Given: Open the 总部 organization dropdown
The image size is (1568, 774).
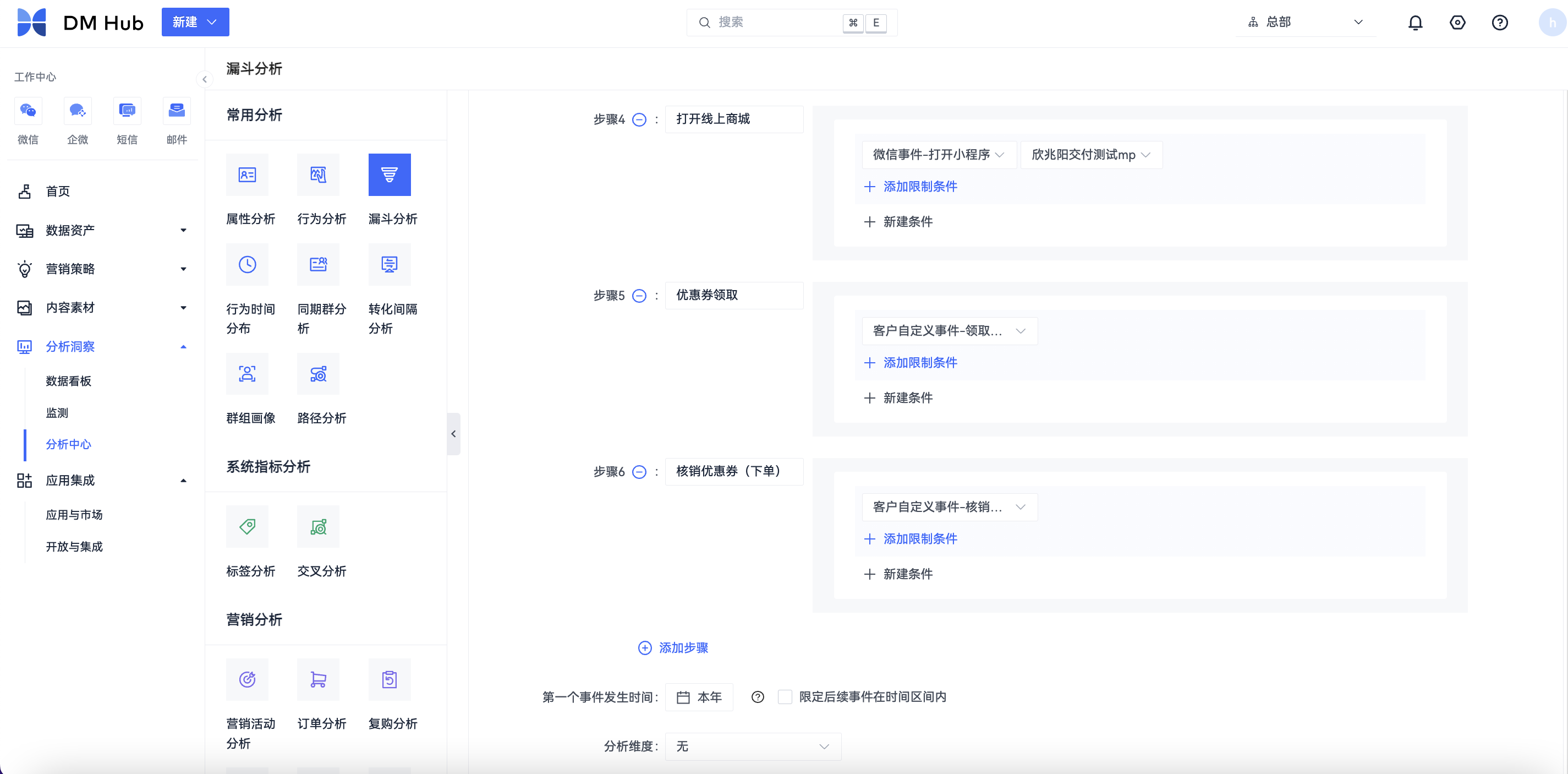Looking at the screenshot, I should point(1305,23).
